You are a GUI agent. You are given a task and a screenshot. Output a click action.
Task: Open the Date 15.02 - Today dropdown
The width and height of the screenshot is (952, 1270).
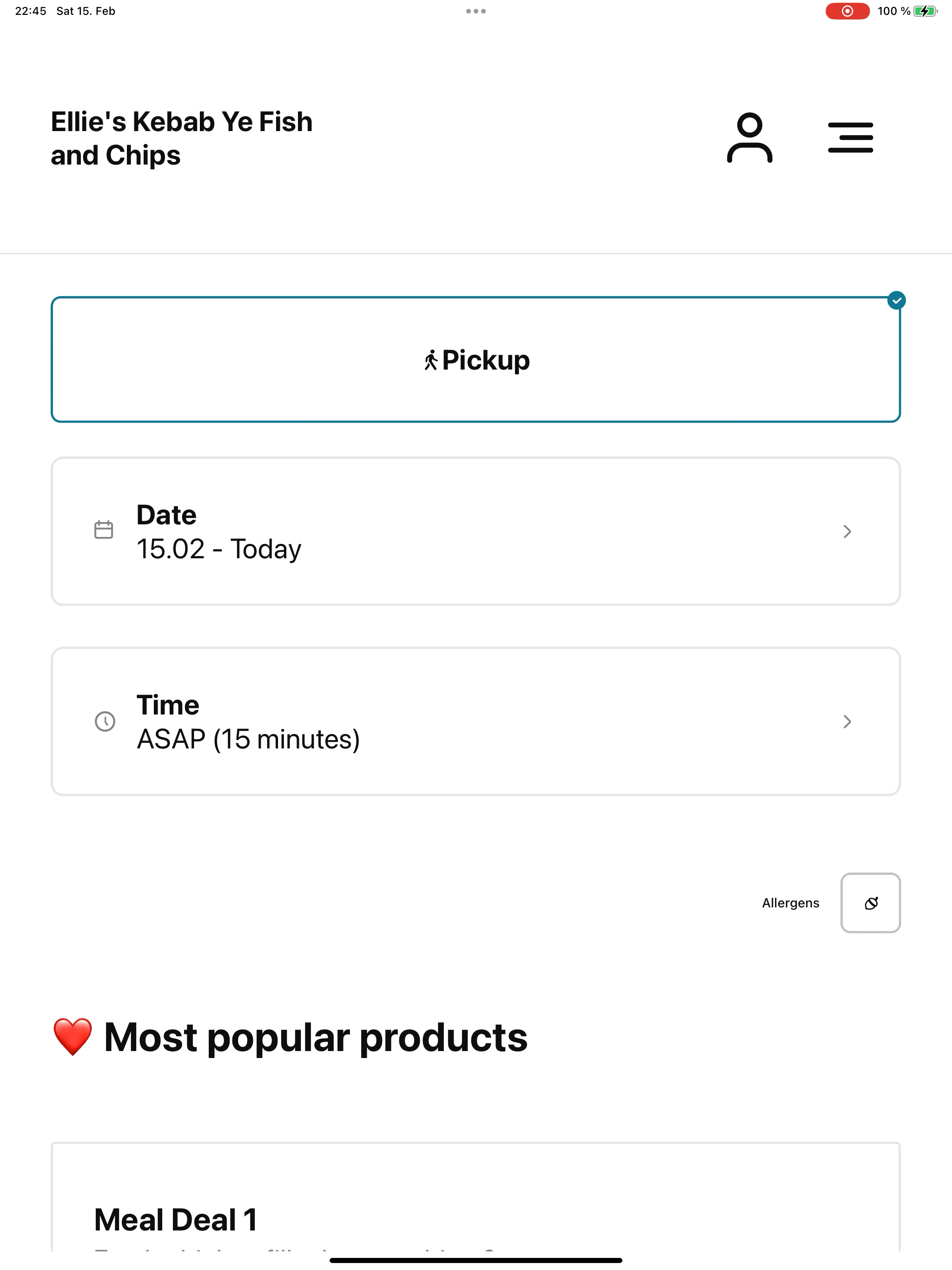[476, 531]
